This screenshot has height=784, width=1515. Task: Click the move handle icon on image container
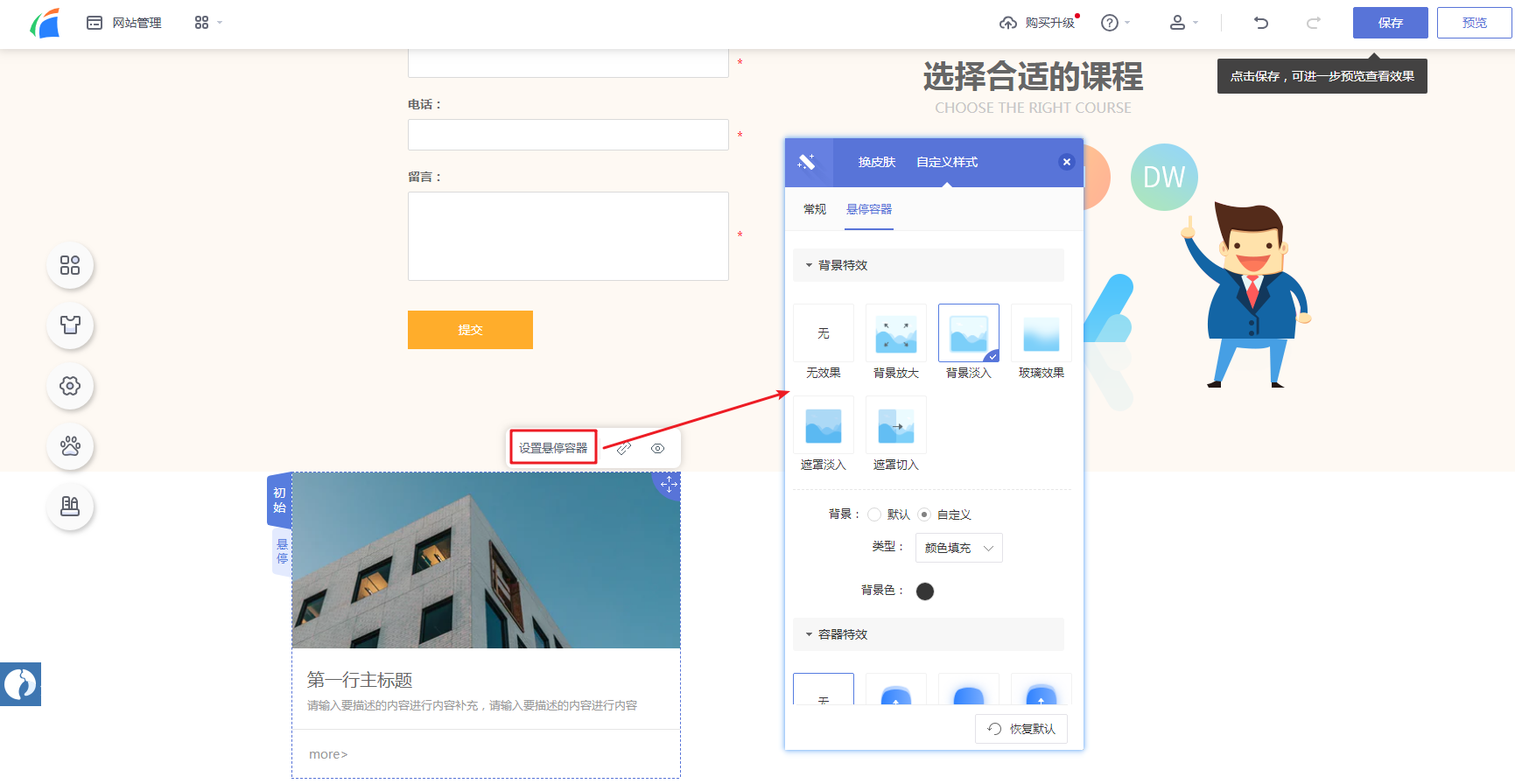pyautogui.click(x=669, y=484)
